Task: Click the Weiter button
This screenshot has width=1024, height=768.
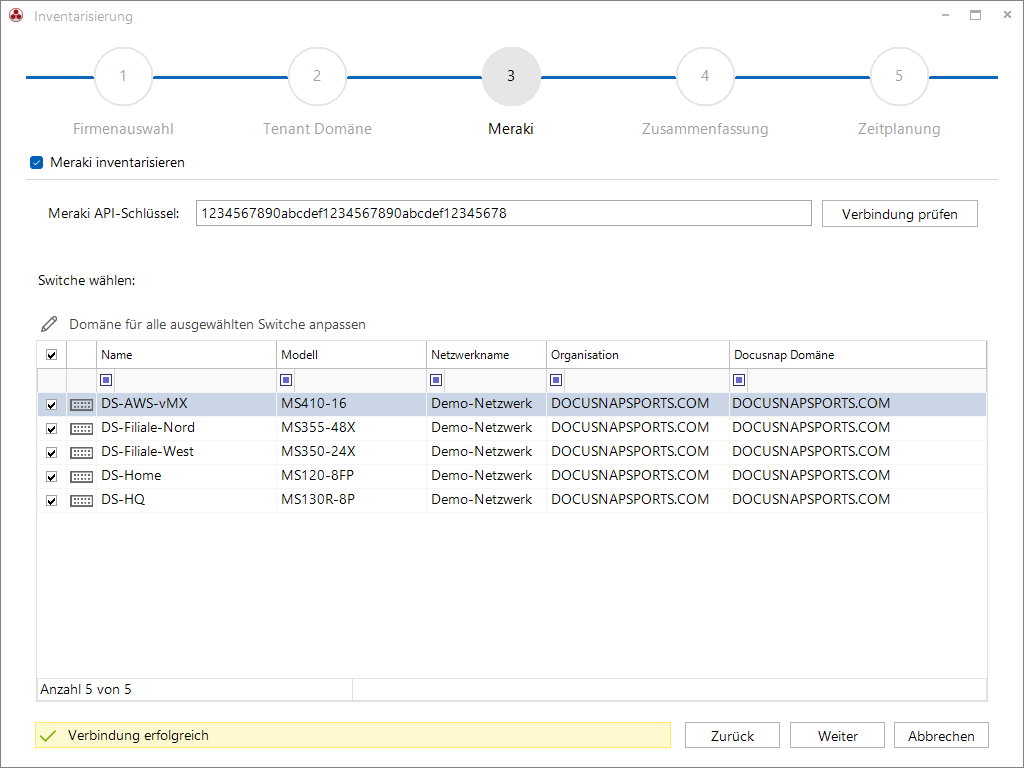Action: tap(837, 735)
